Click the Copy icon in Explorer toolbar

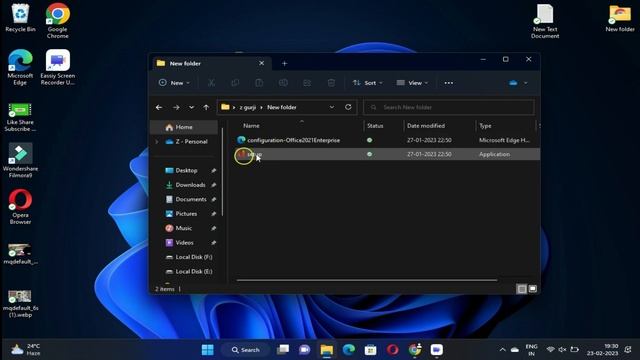pyautogui.click(x=235, y=83)
